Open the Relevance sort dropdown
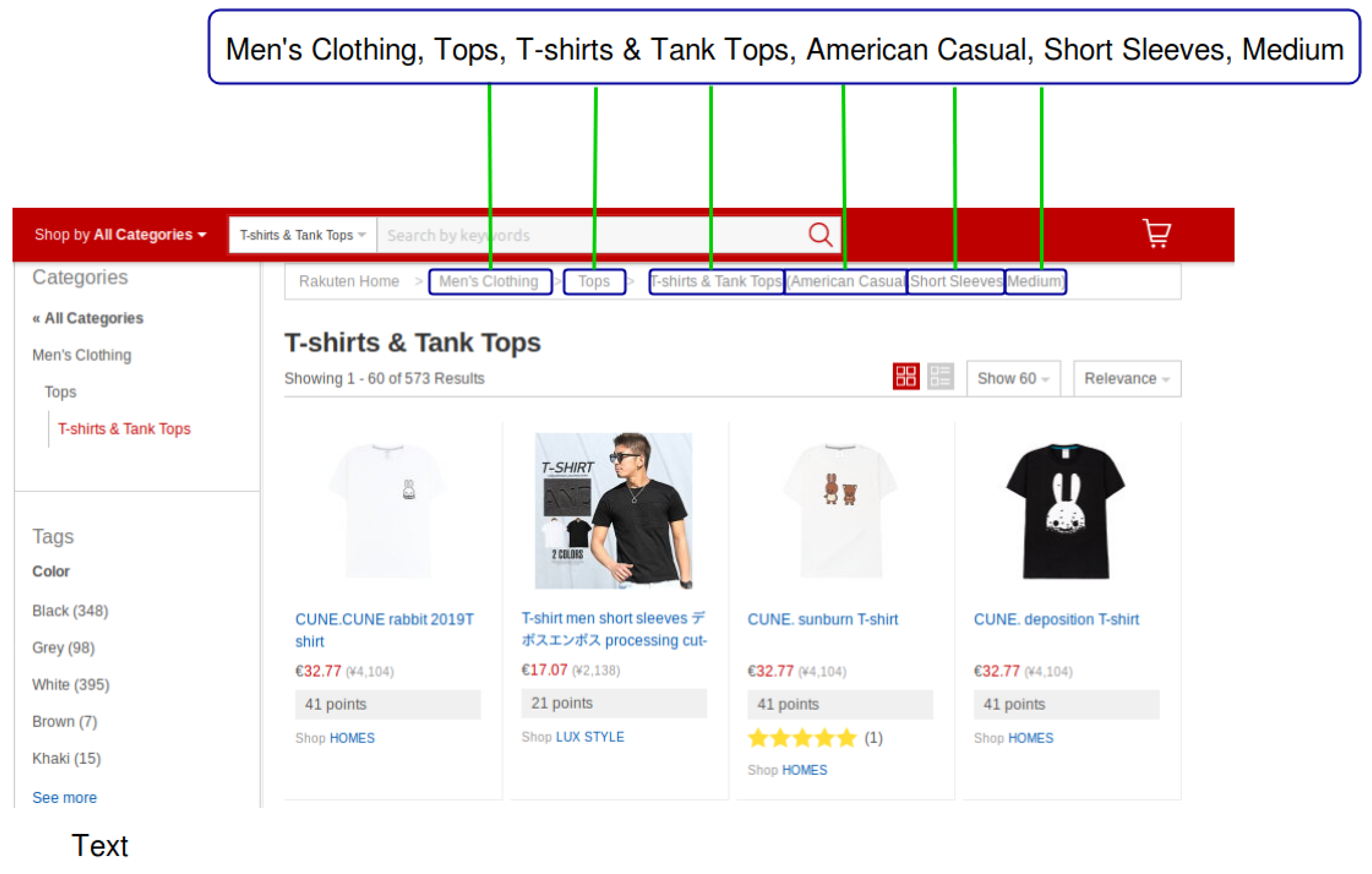The height and width of the screenshot is (874, 1372). 1126,378
